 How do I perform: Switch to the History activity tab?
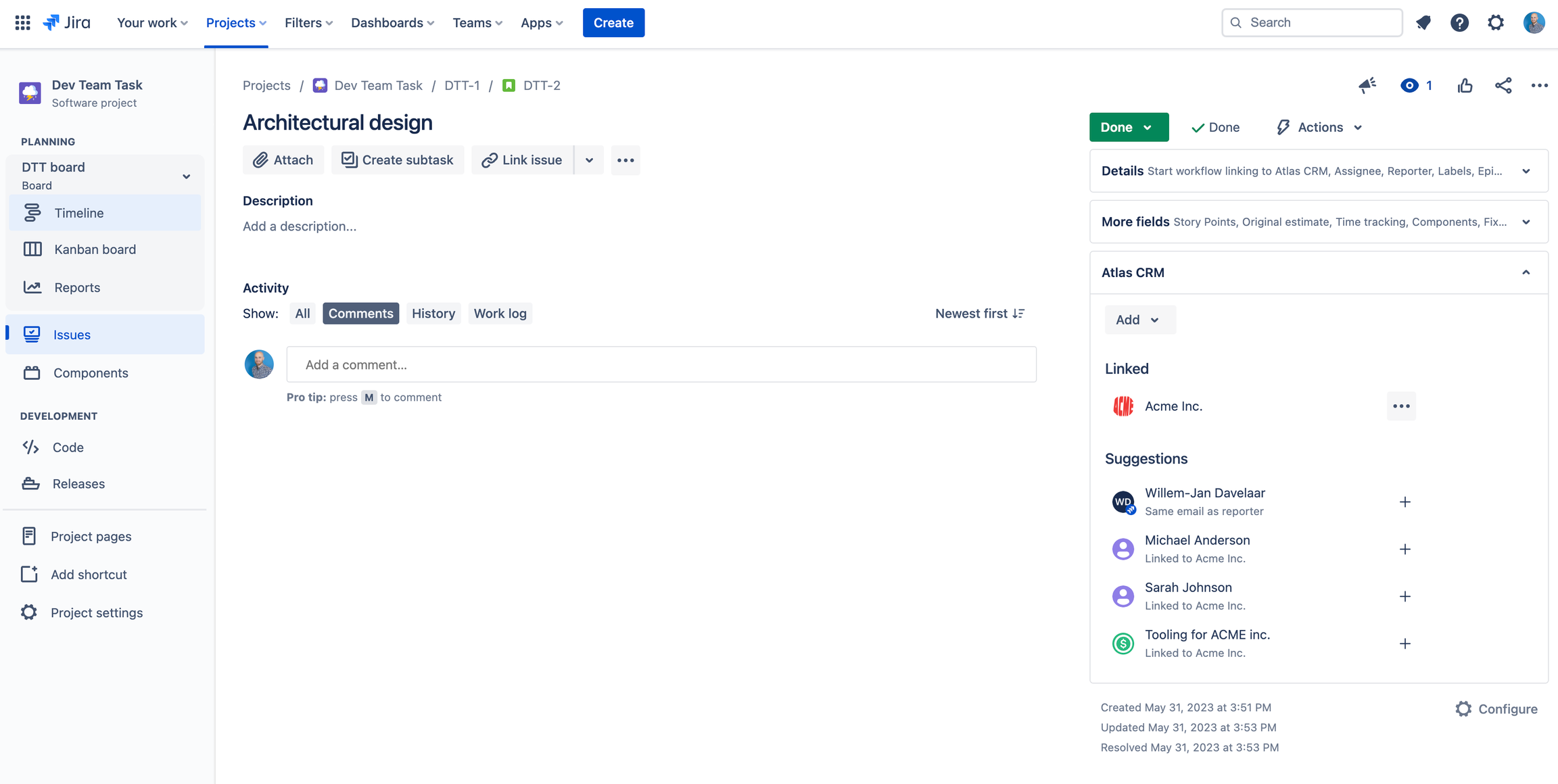(x=433, y=313)
